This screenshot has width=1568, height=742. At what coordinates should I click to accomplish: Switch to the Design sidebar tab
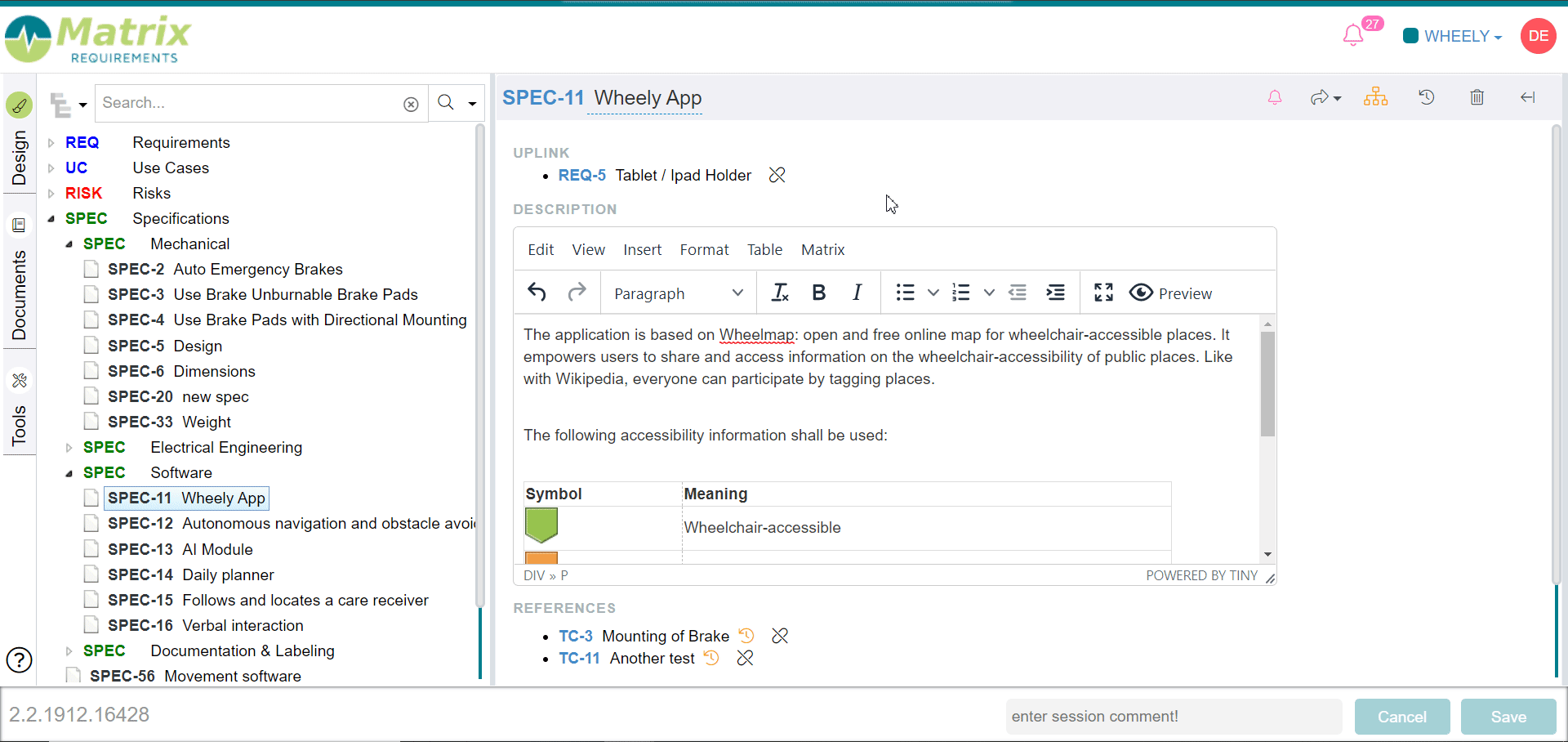[x=19, y=141]
